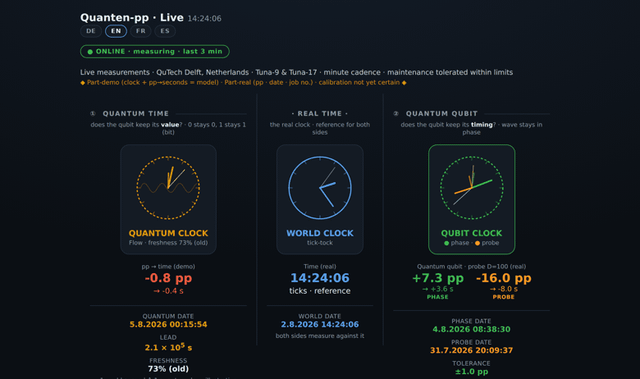
Task: Switch language to FR
Action: click(140, 31)
